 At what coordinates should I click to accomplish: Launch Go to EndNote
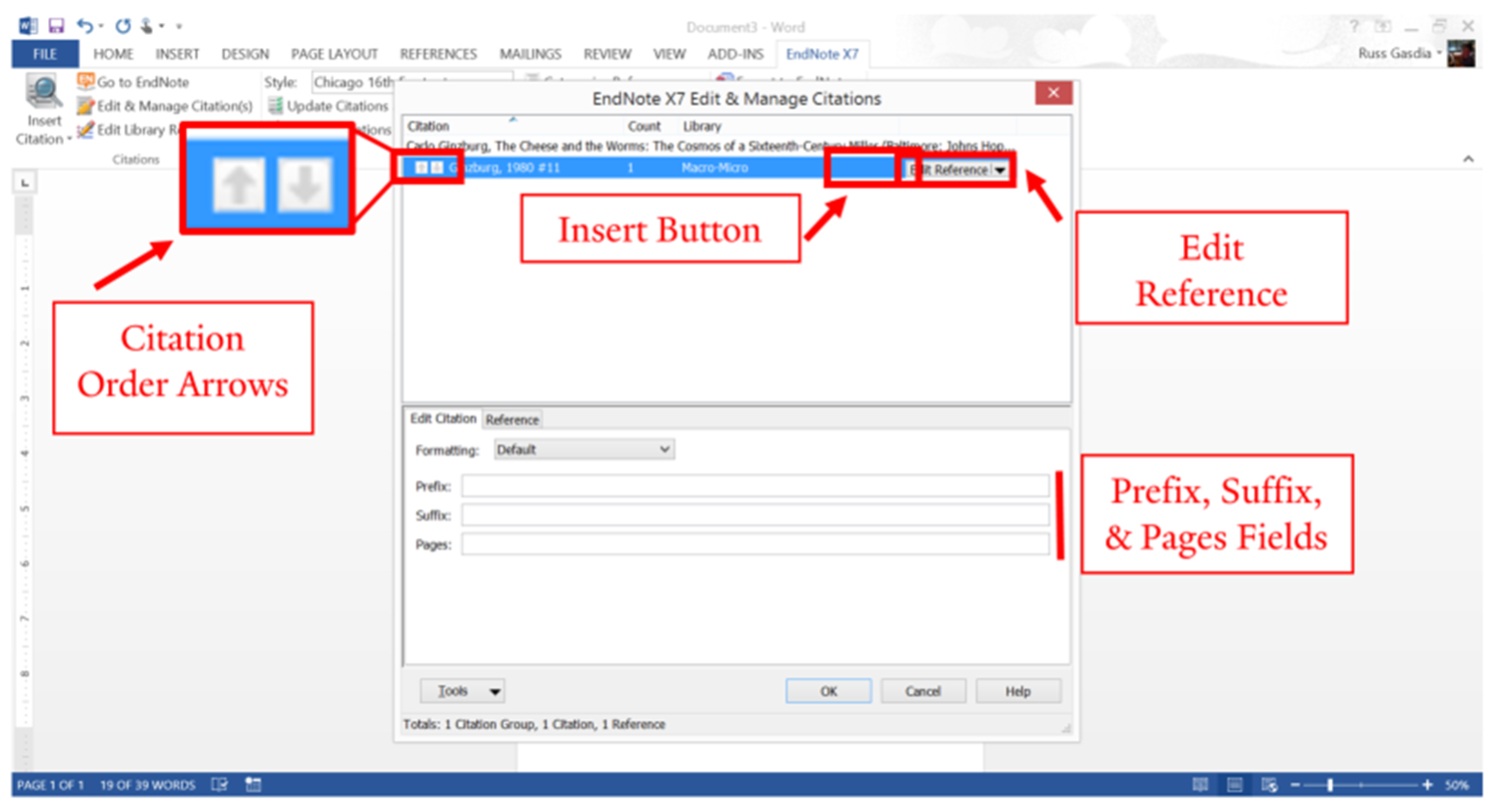133,82
